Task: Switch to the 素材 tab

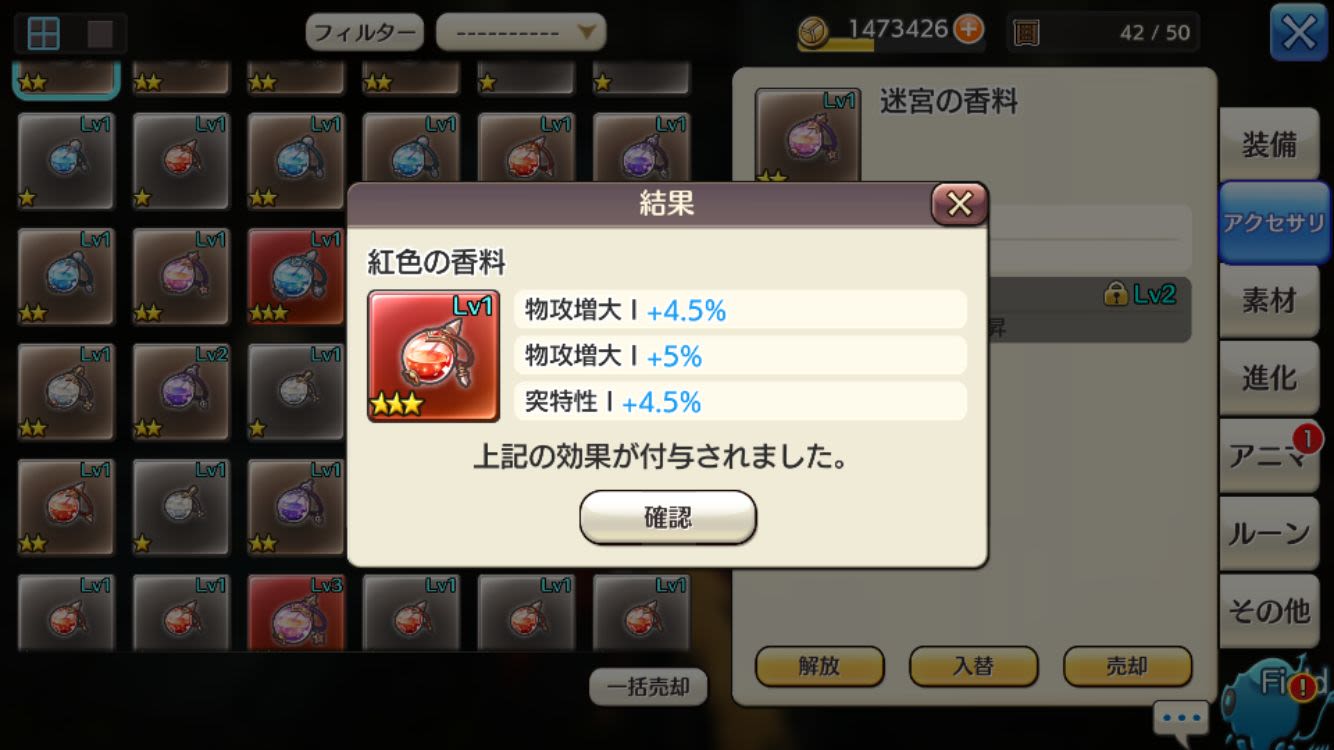Action: click(1269, 300)
